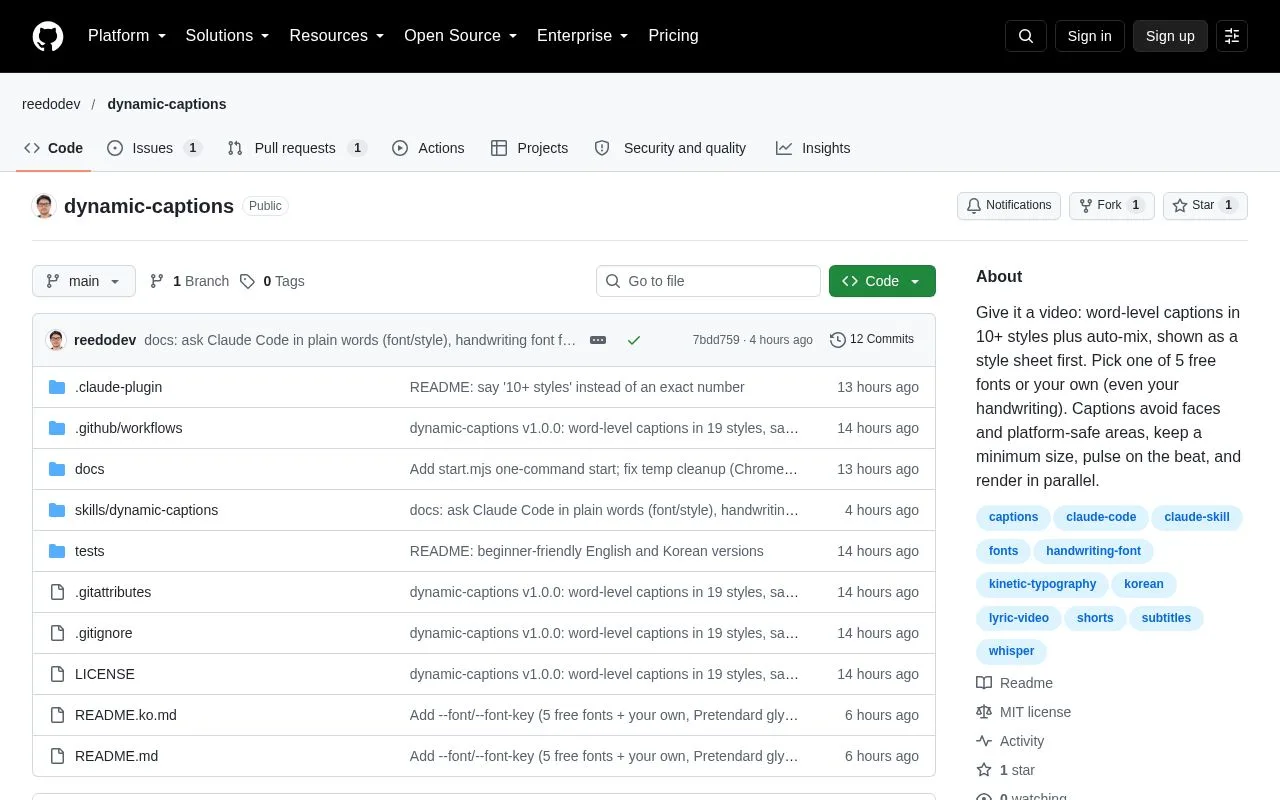Viewport: 1280px width, 800px height.
Task: Open the MIT license link
Action: point(1024,712)
